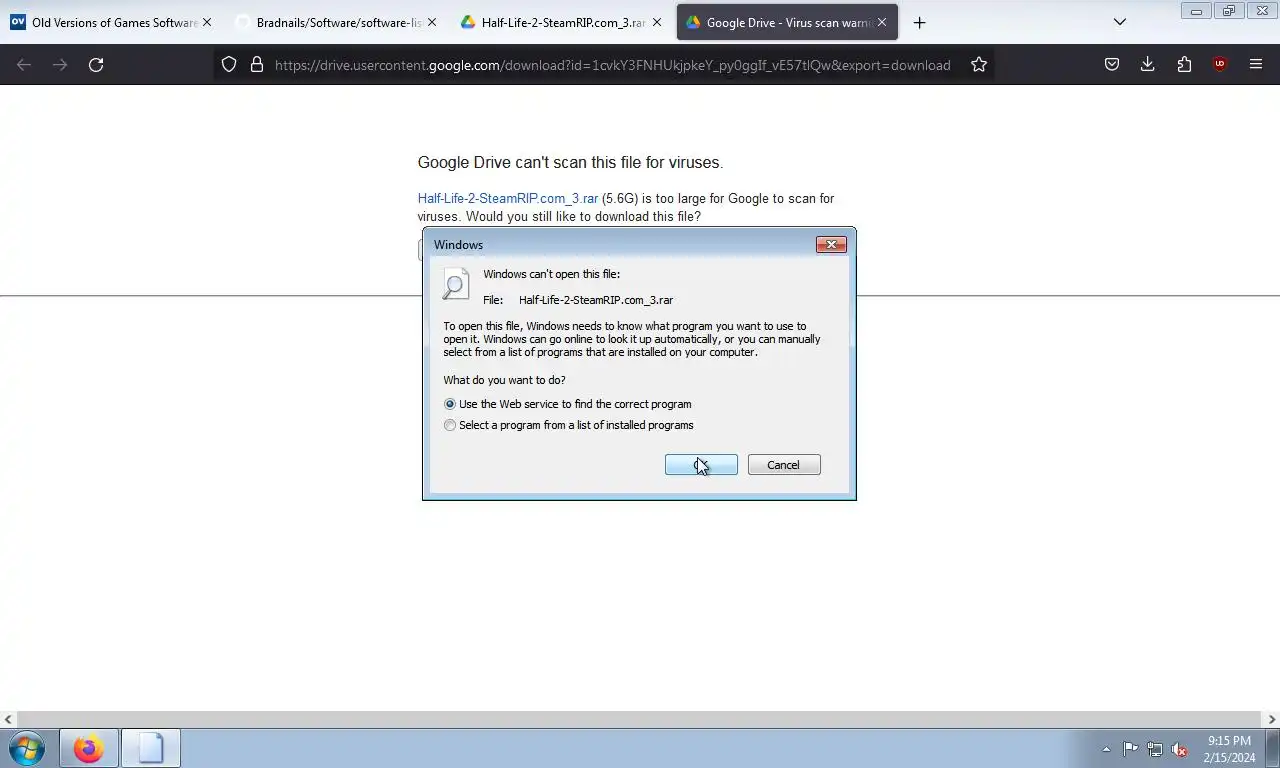This screenshot has height=768, width=1280.
Task: Switch to Bradnails/Software tab
Action: coord(337,22)
